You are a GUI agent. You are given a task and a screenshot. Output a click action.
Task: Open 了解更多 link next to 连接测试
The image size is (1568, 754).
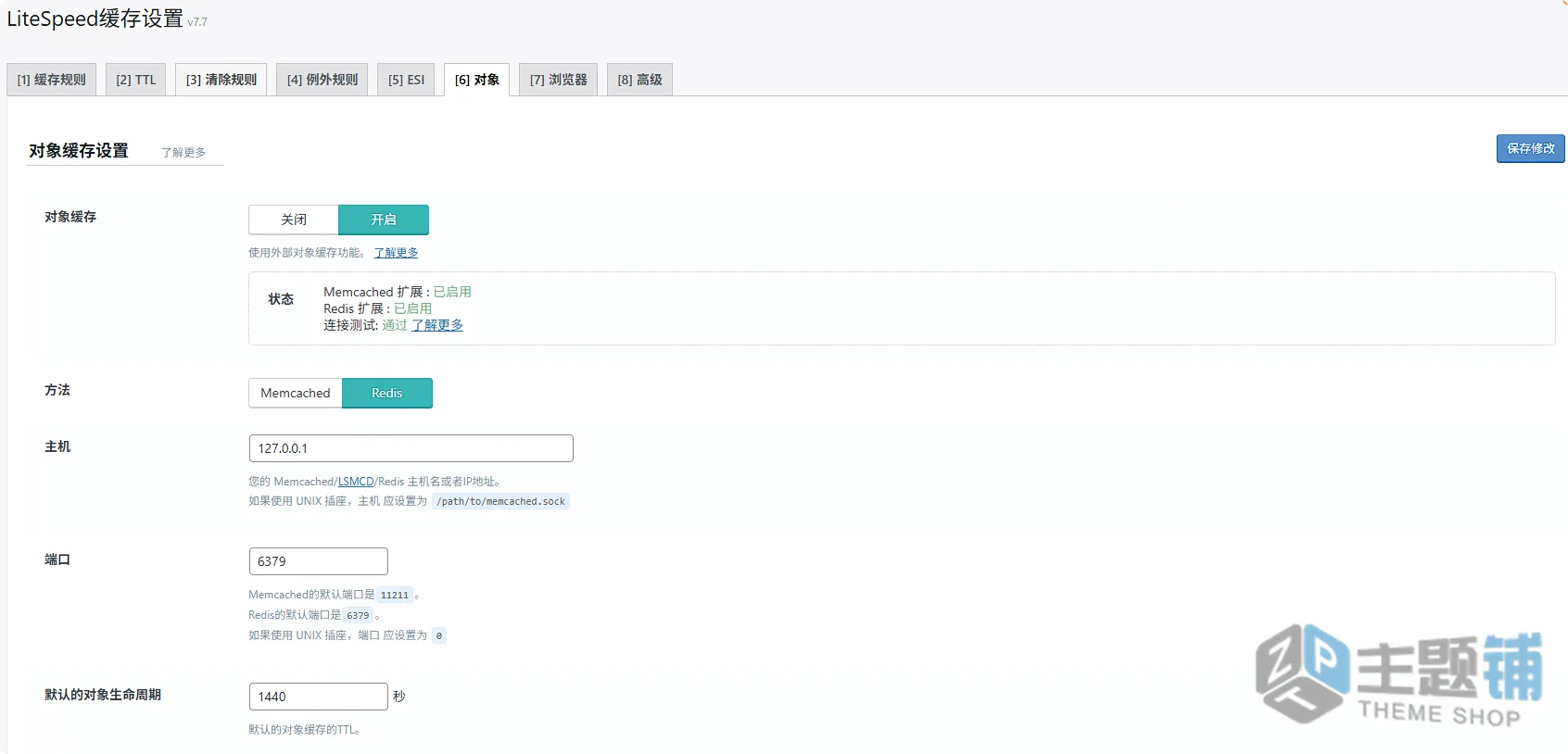coord(437,325)
